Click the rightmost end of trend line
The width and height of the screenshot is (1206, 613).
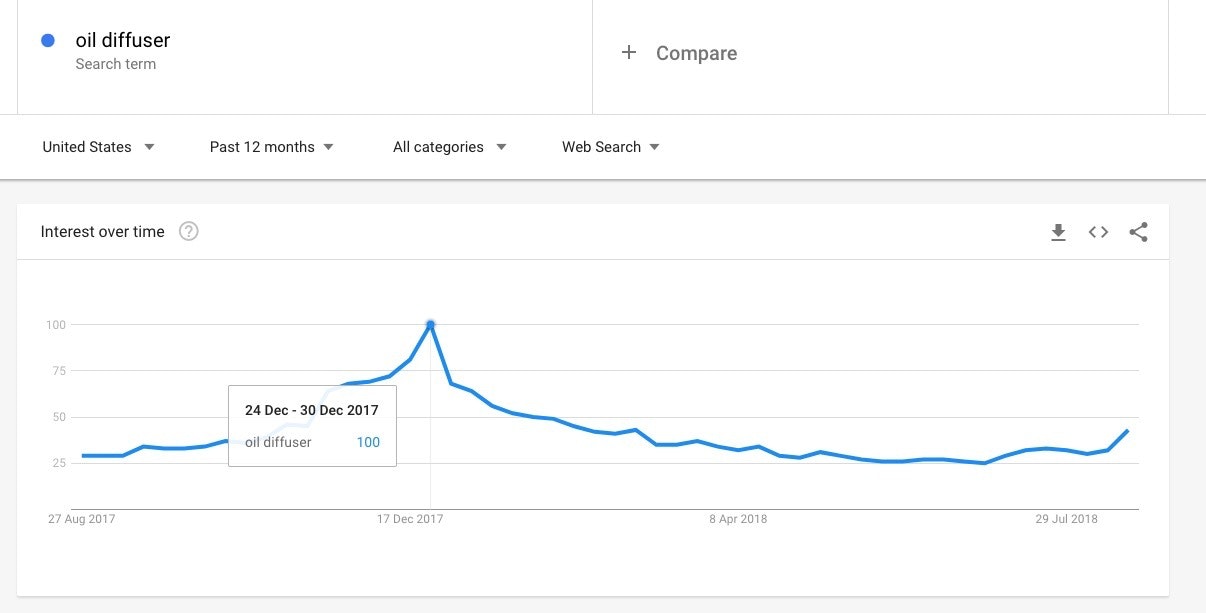1128,431
